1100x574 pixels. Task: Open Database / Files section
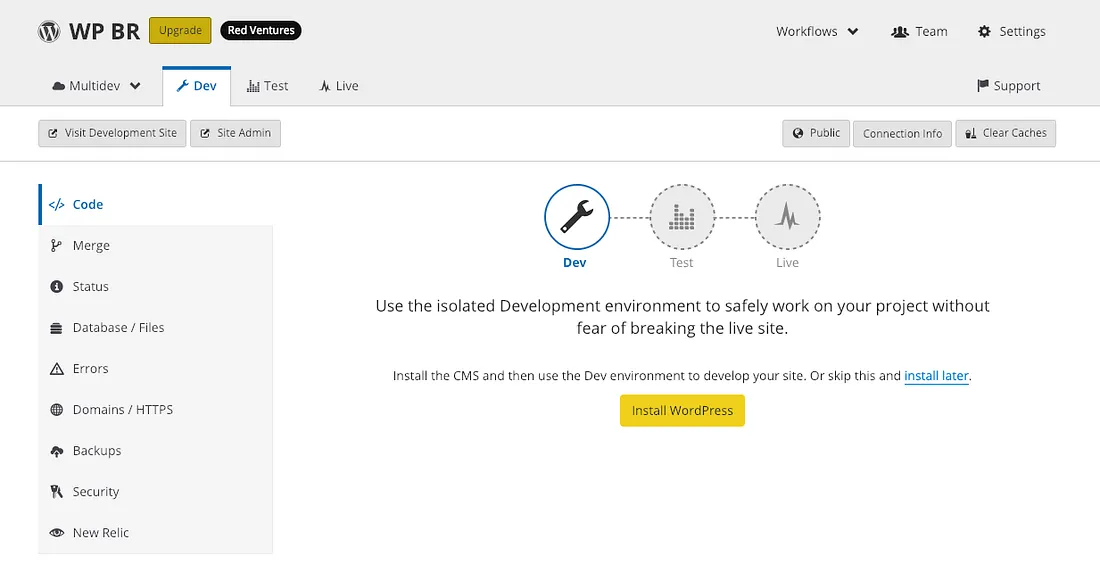click(118, 328)
